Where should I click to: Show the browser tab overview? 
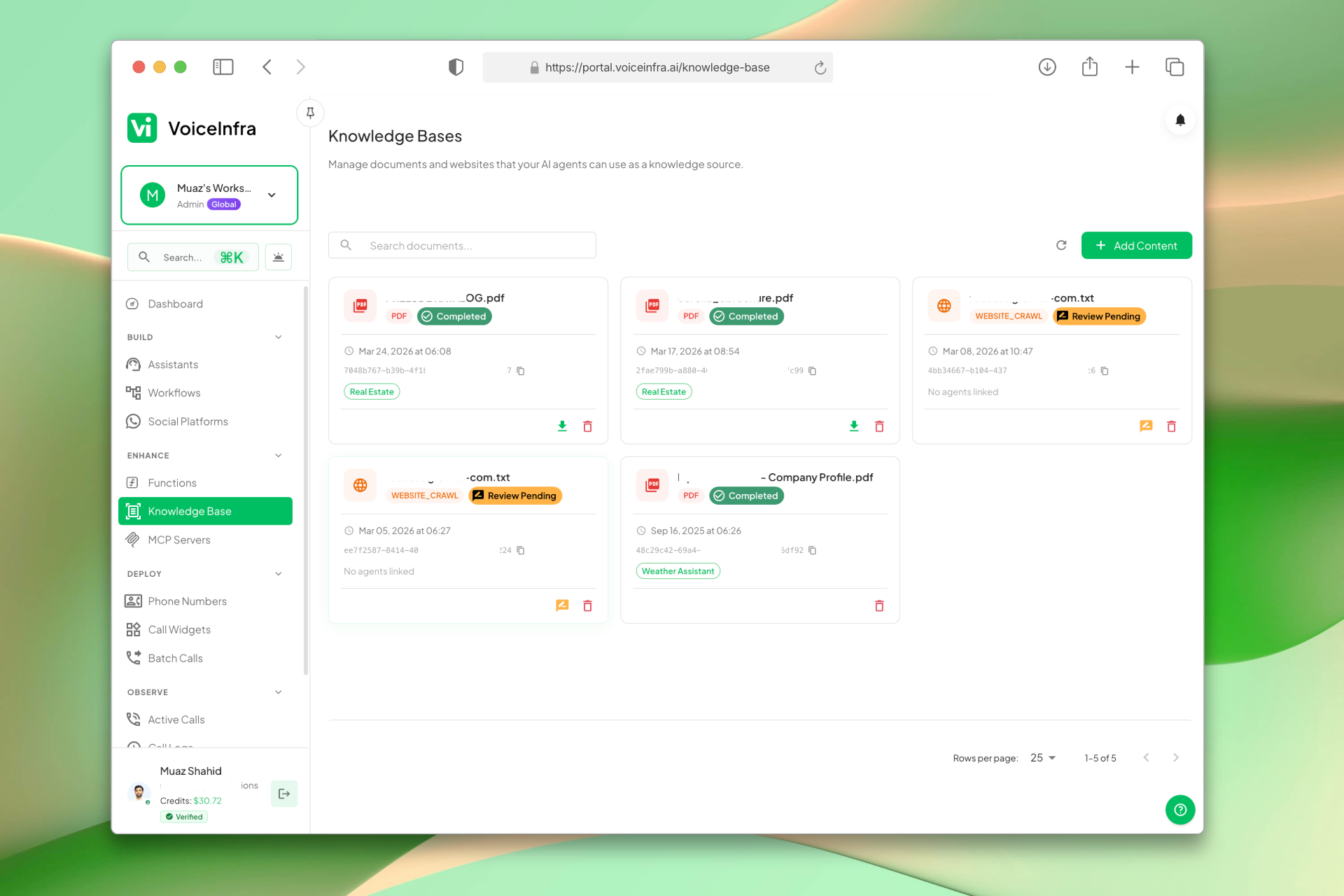1175,67
